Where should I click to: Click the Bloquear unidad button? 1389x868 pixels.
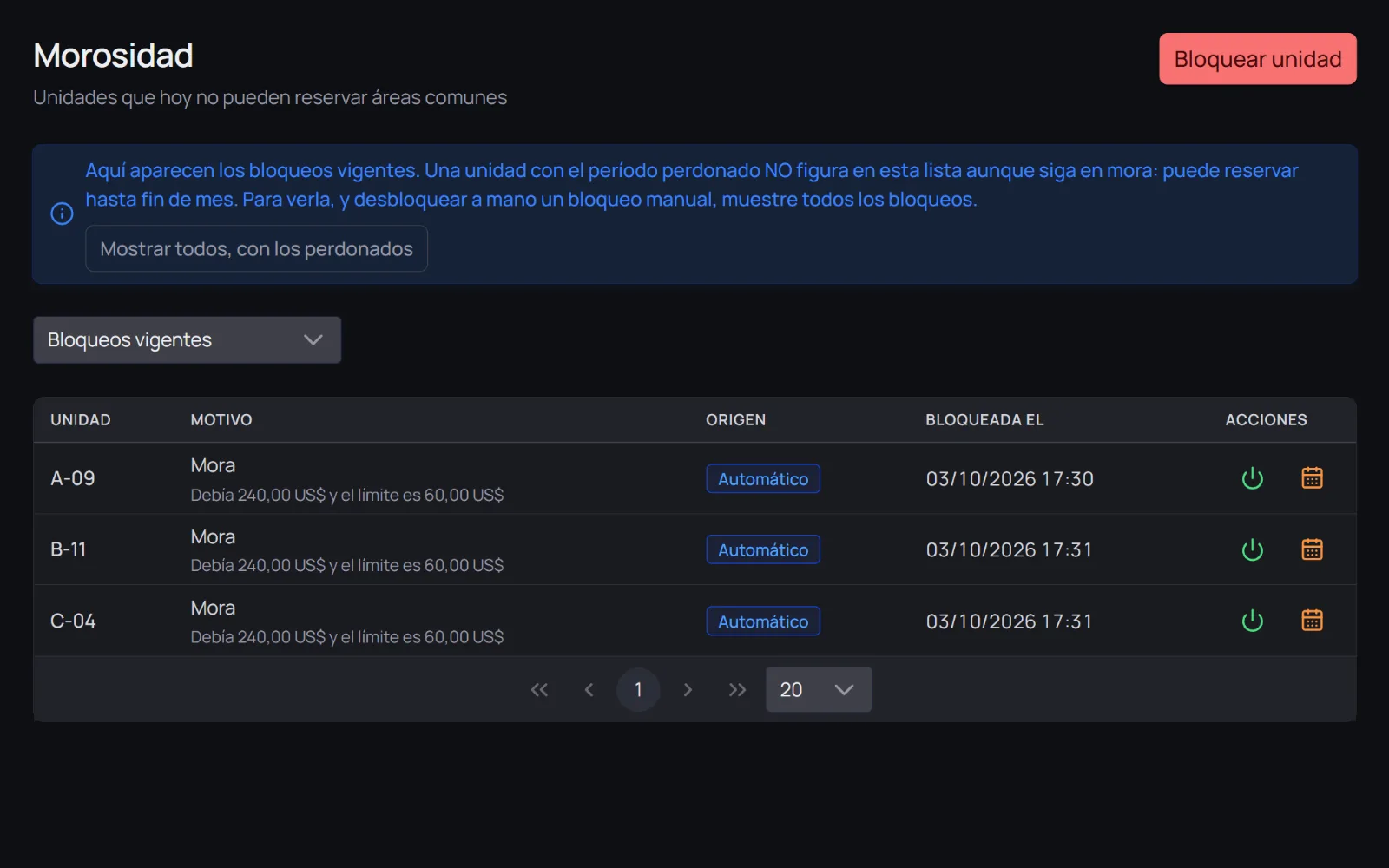click(1258, 59)
